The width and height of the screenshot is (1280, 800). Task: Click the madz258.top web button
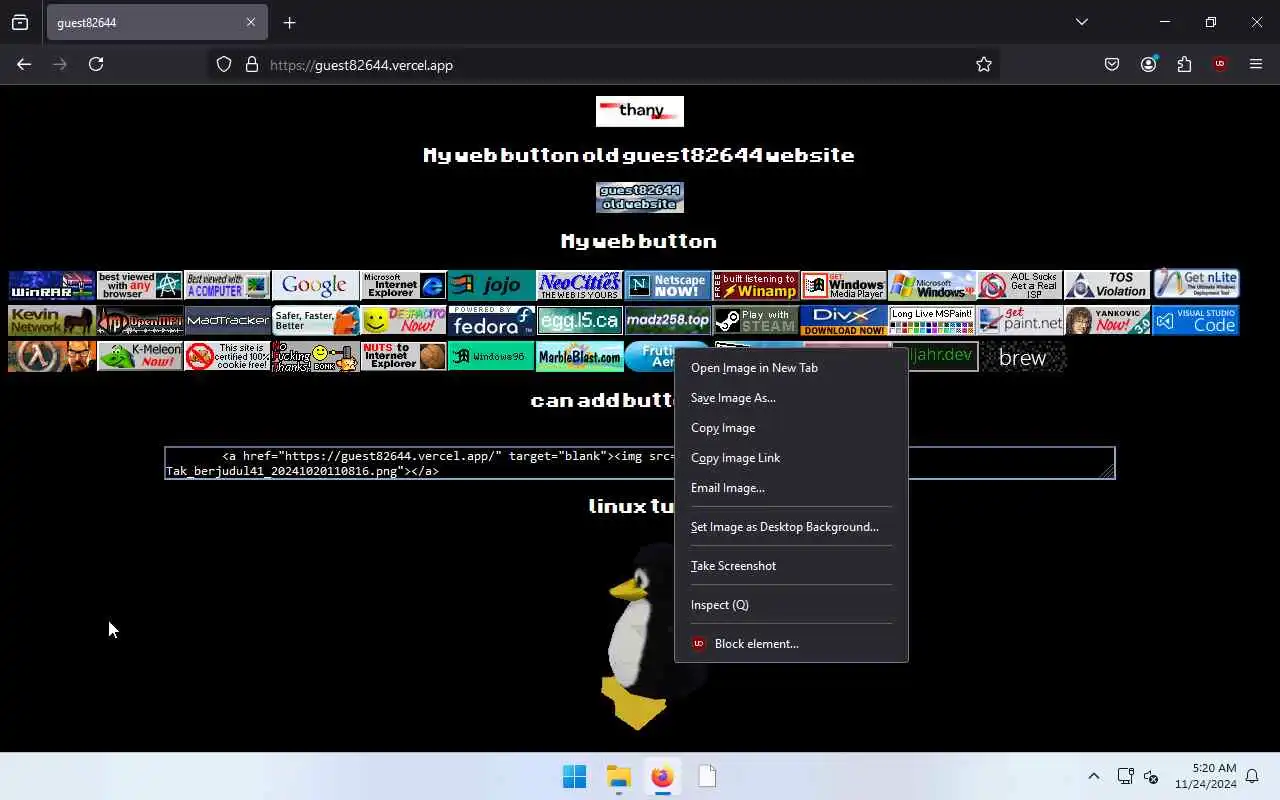(x=667, y=321)
